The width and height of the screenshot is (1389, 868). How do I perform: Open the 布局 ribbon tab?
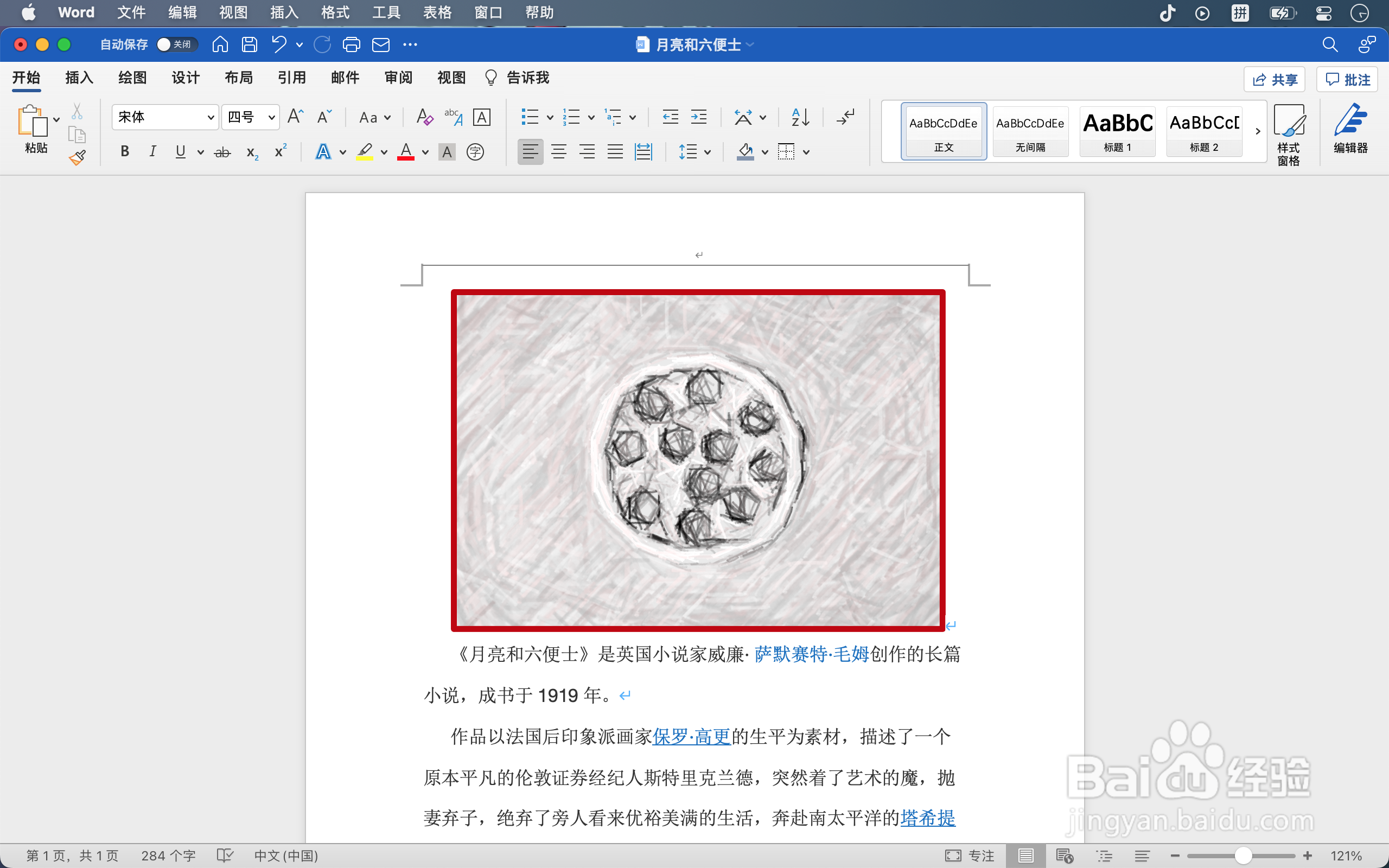pos(239,78)
